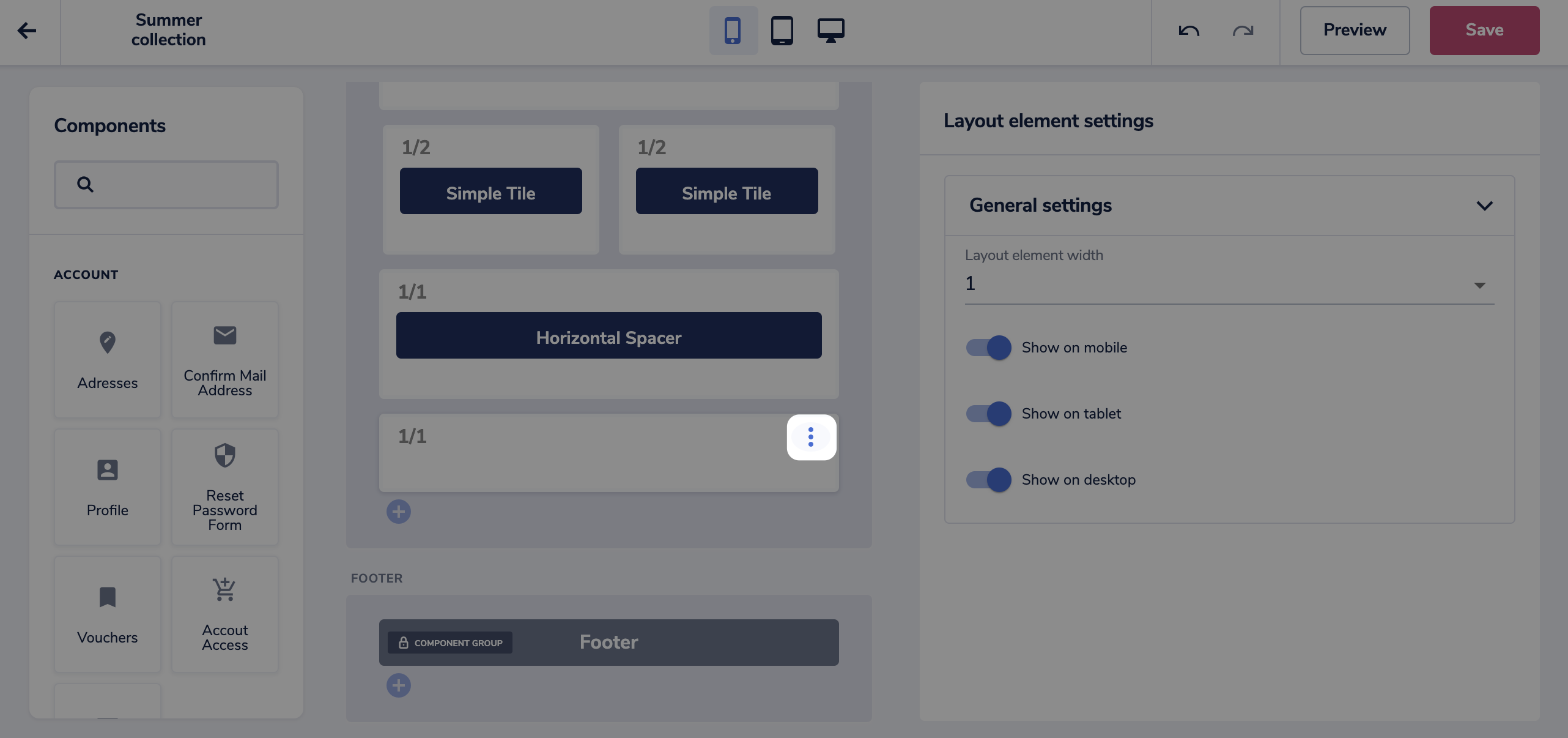Viewport: 1568px width, 738px height.
Task: Collapse the General settings section
Action: click(x=1485, y=206)
